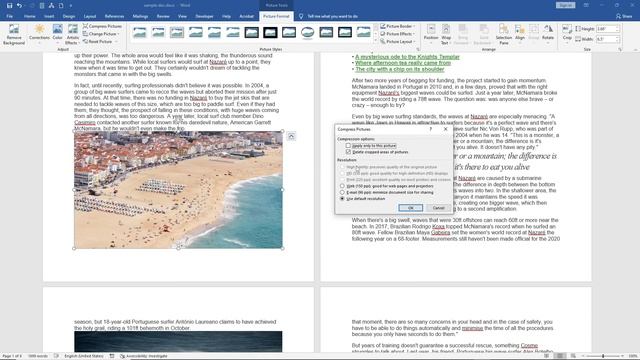Click the word count in the status bar
This screenshot has height=360, width=640.
38,356
